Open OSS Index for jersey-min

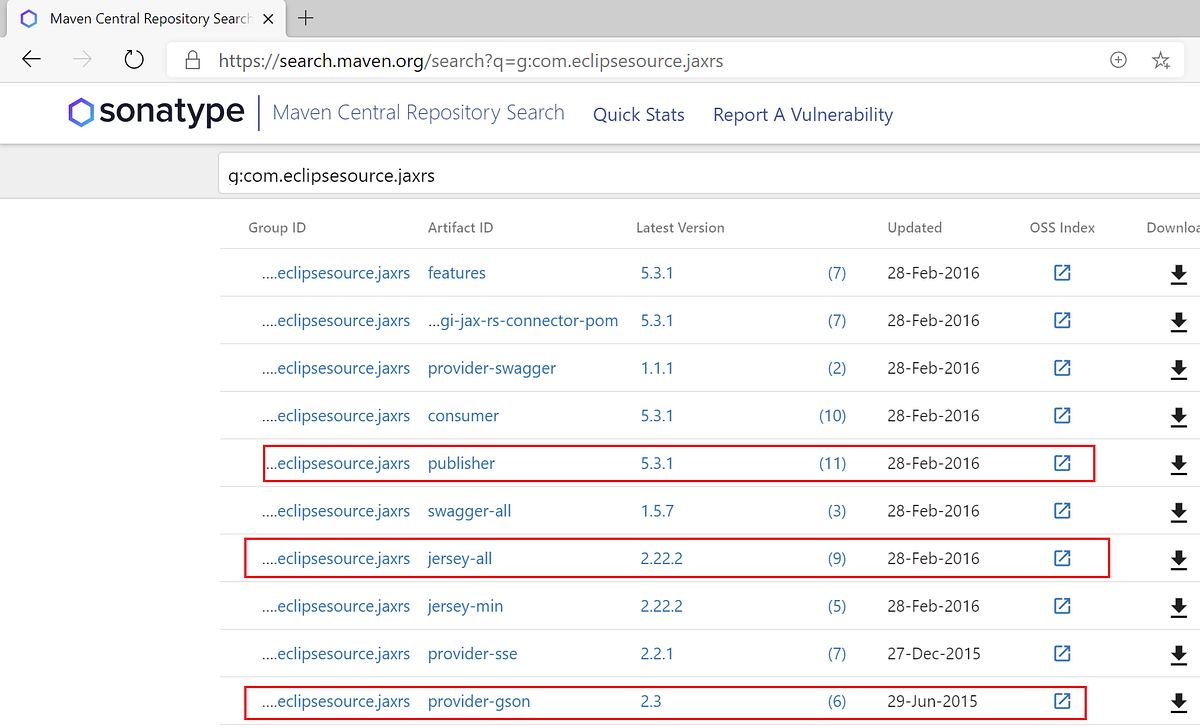point(1062,605)
